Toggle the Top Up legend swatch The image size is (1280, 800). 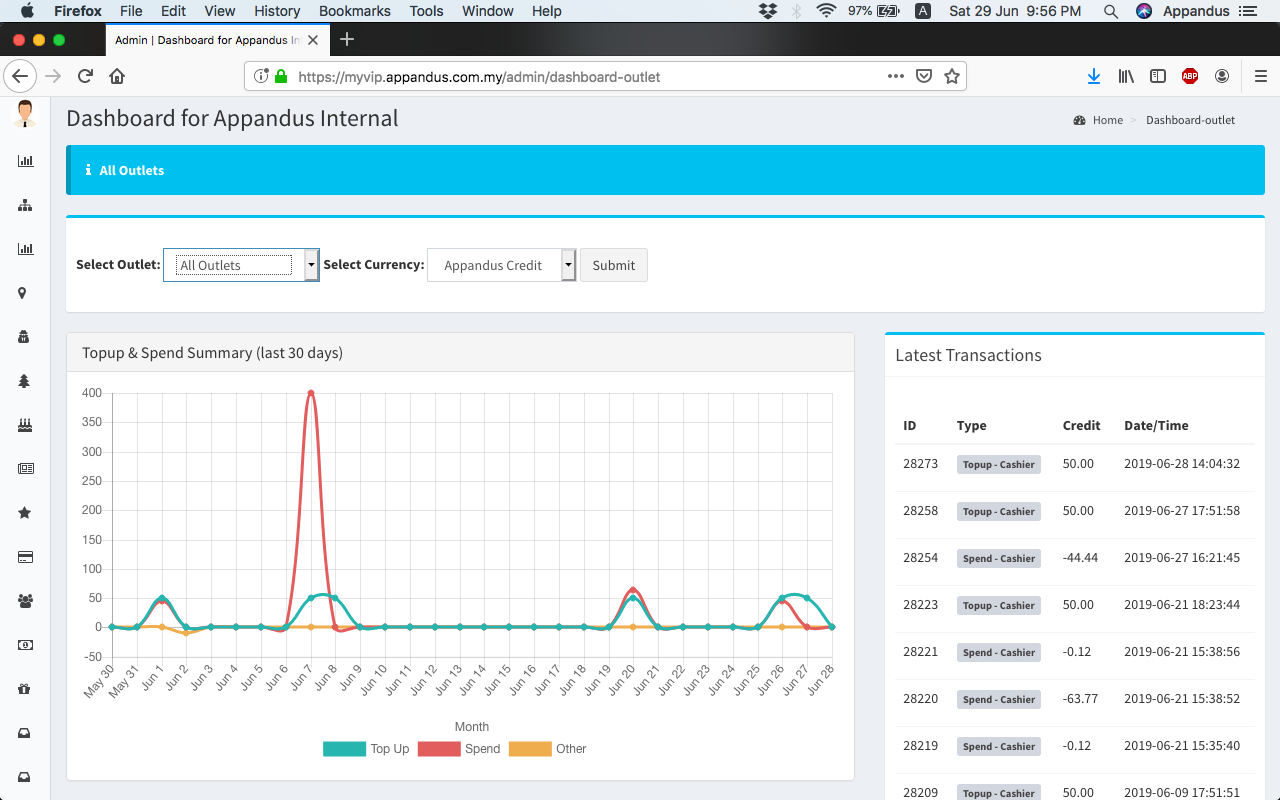pos(344,749)
